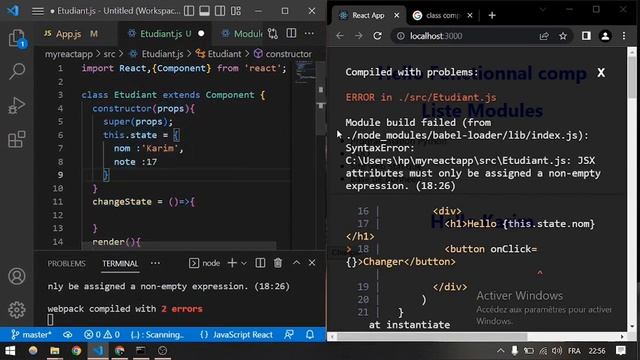Image resolution: width=640 pixels, height=360 pixels.
Task: Synchronize changes cloud icon in status bar
Action: click(x=68, y=335)
